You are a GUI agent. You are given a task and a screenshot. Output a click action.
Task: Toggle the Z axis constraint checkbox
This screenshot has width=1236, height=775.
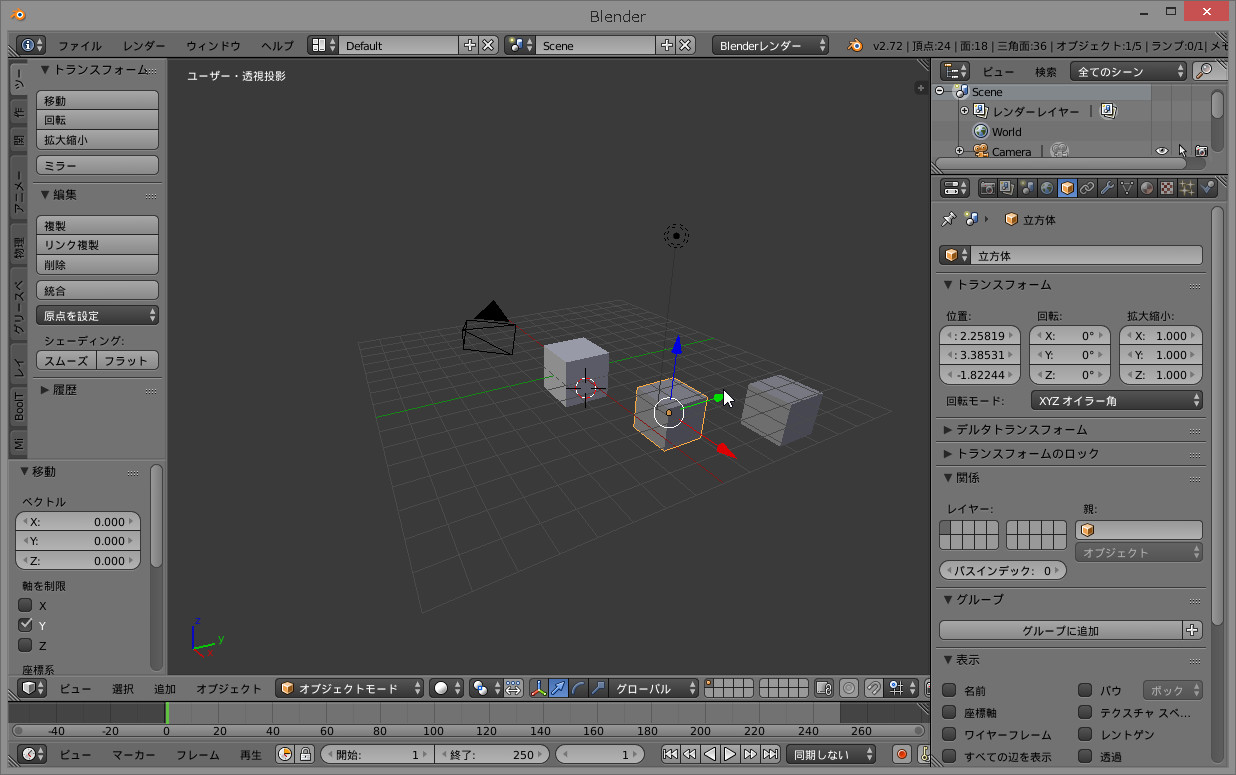point(26,645)
